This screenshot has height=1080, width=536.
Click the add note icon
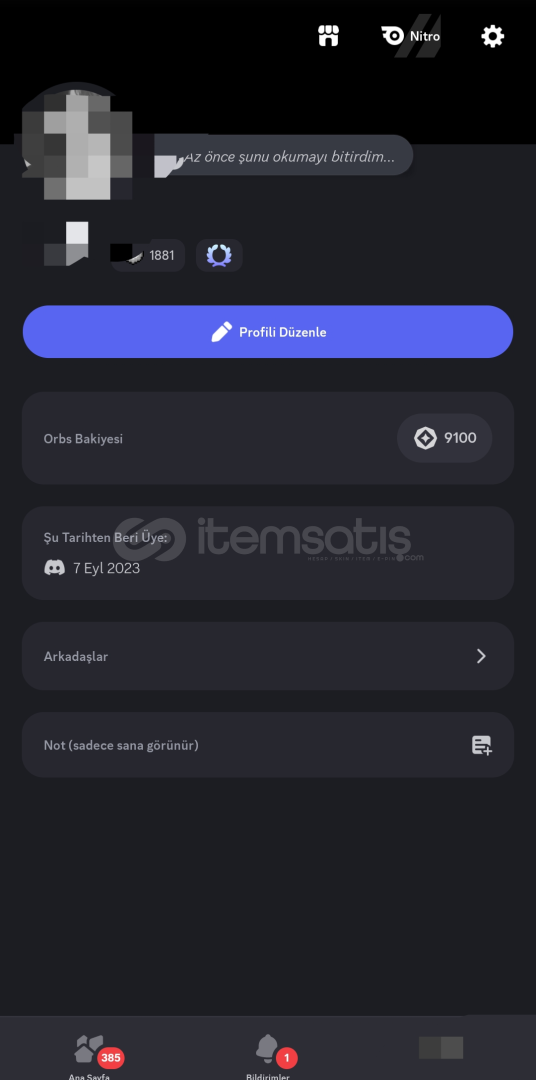(482, 745)
